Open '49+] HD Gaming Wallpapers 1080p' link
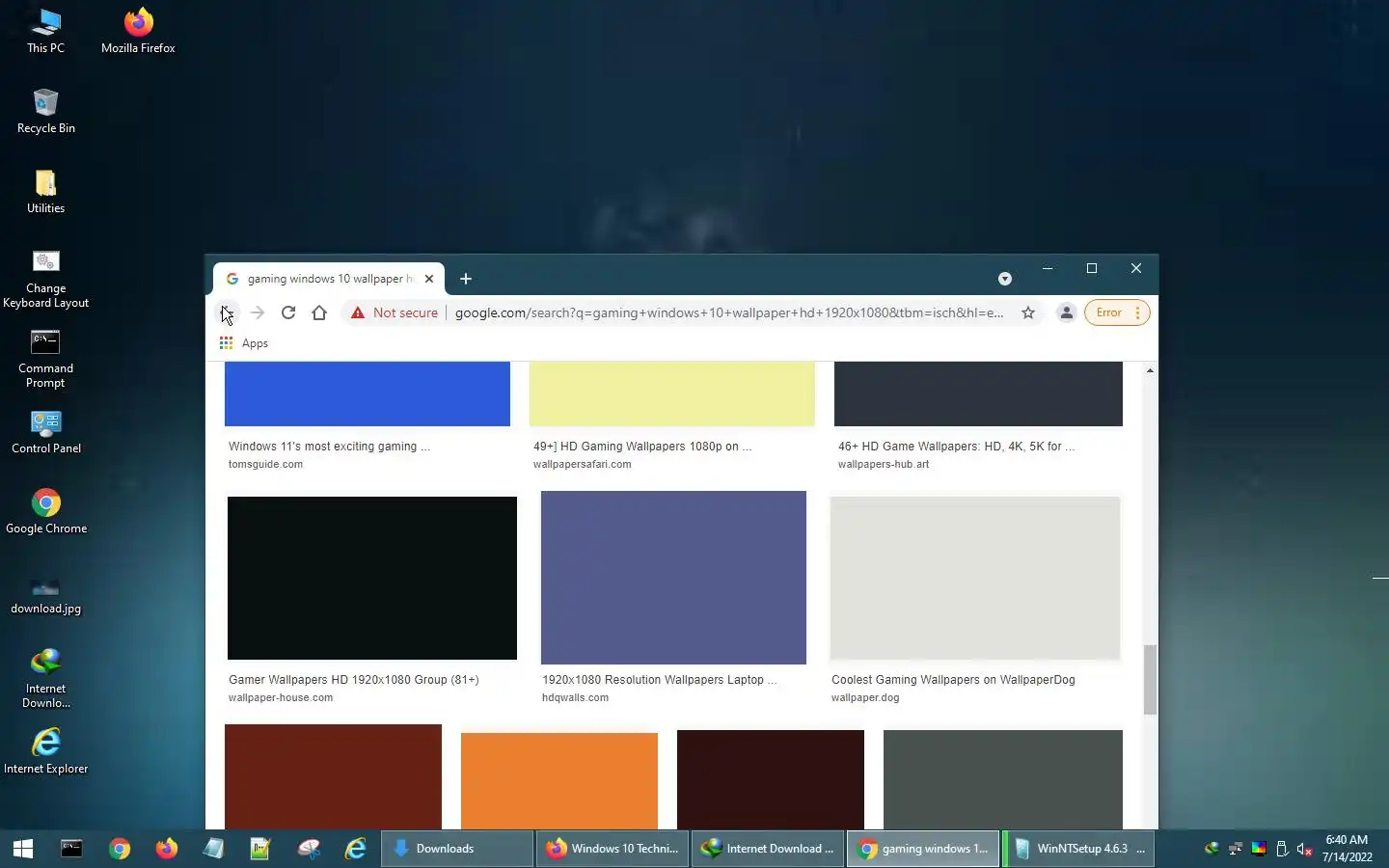The height and width of the screenshot is (868, 1389). tap(642, 447)
